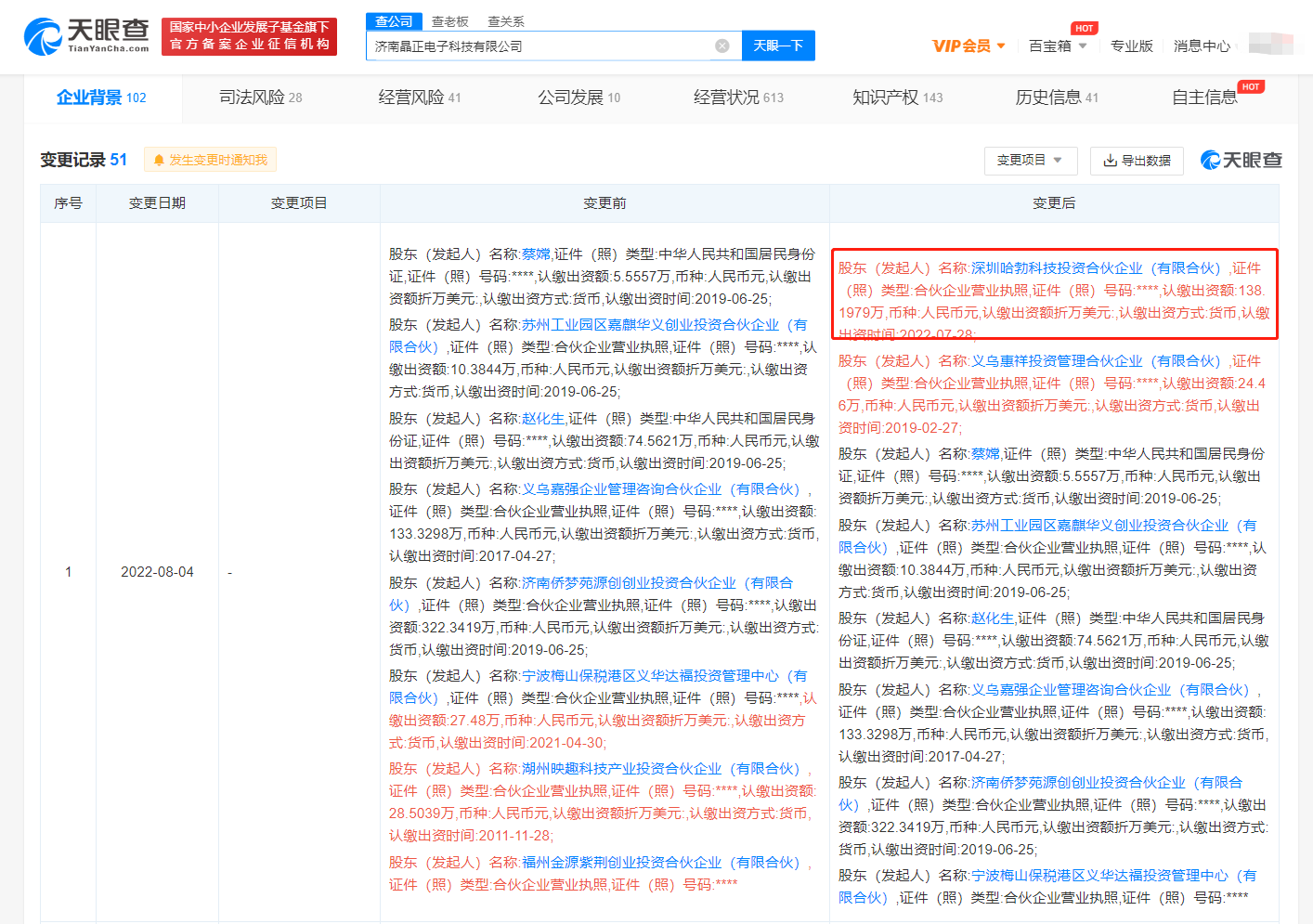Open 苏州工业园区嘉麒华义创业投资合伙企业 link in 变更后

click(x=1047, y=536)
